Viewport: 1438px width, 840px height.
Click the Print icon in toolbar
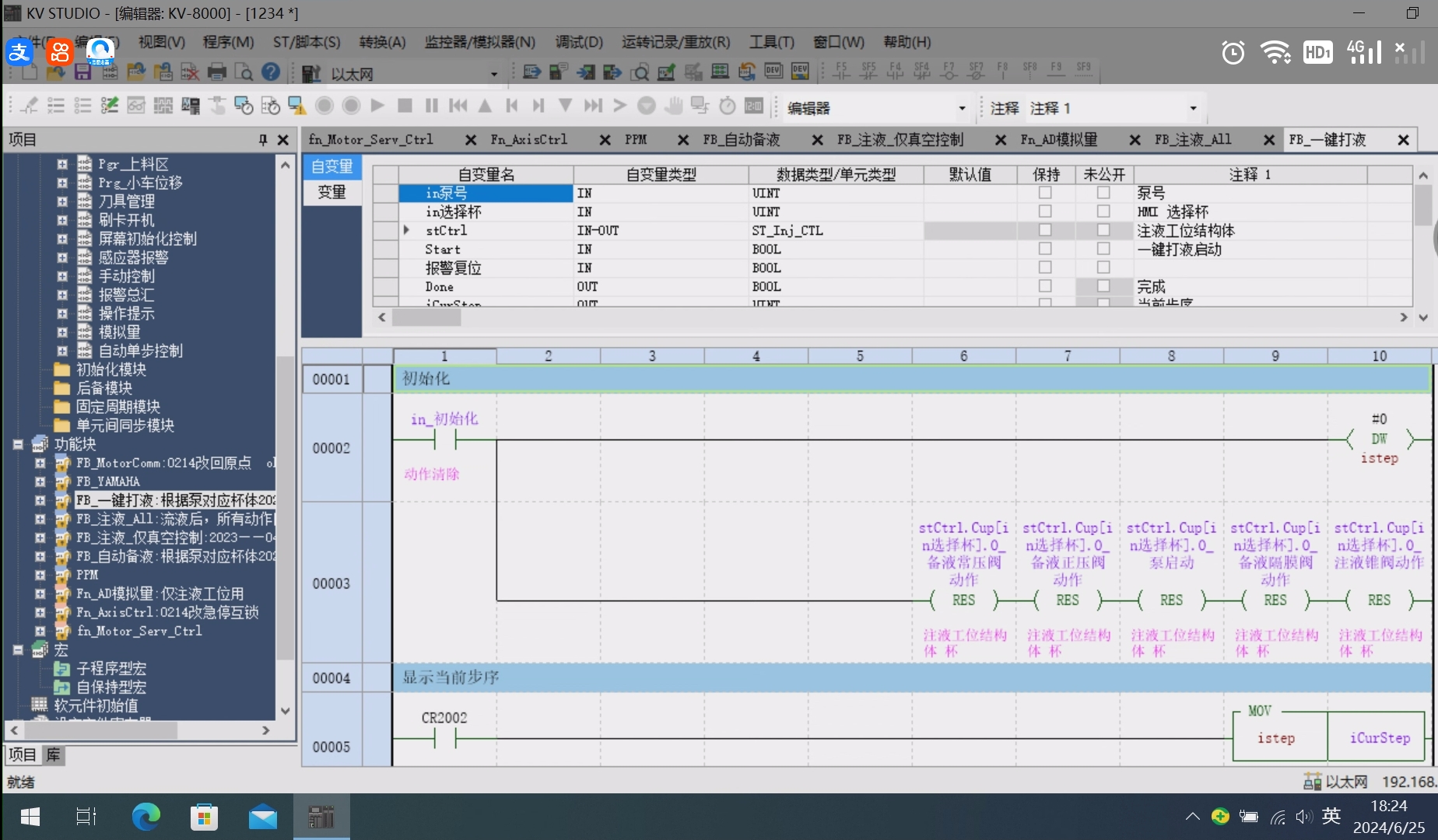tap(217, 73)
